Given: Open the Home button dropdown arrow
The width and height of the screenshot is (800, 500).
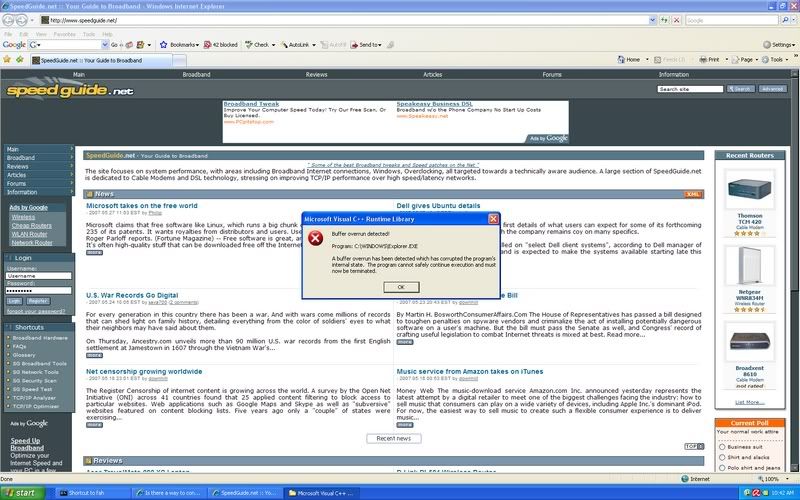Looking at the screenshot, I should 647,60.
